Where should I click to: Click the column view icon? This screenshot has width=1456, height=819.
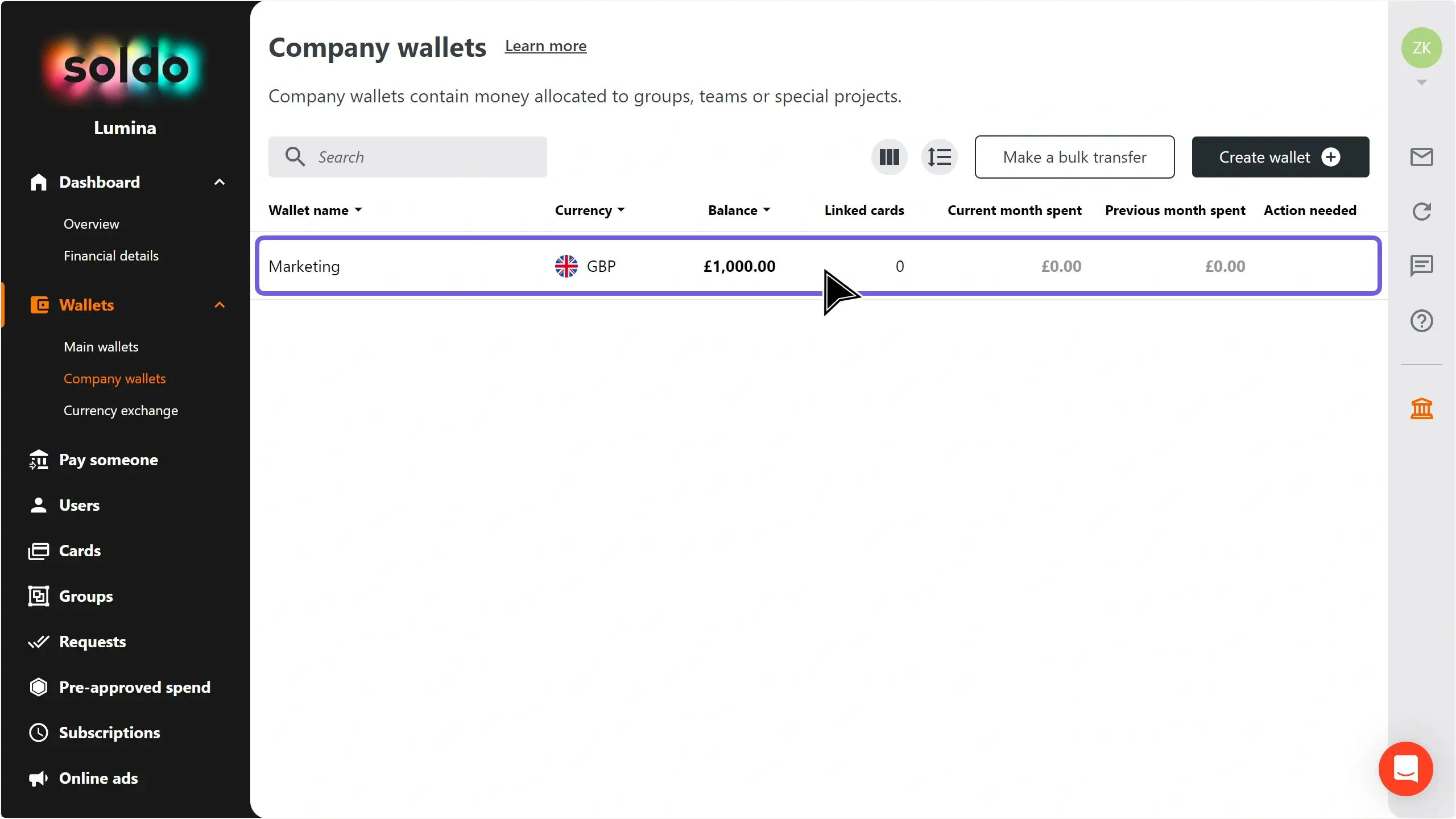click(889, 157)
